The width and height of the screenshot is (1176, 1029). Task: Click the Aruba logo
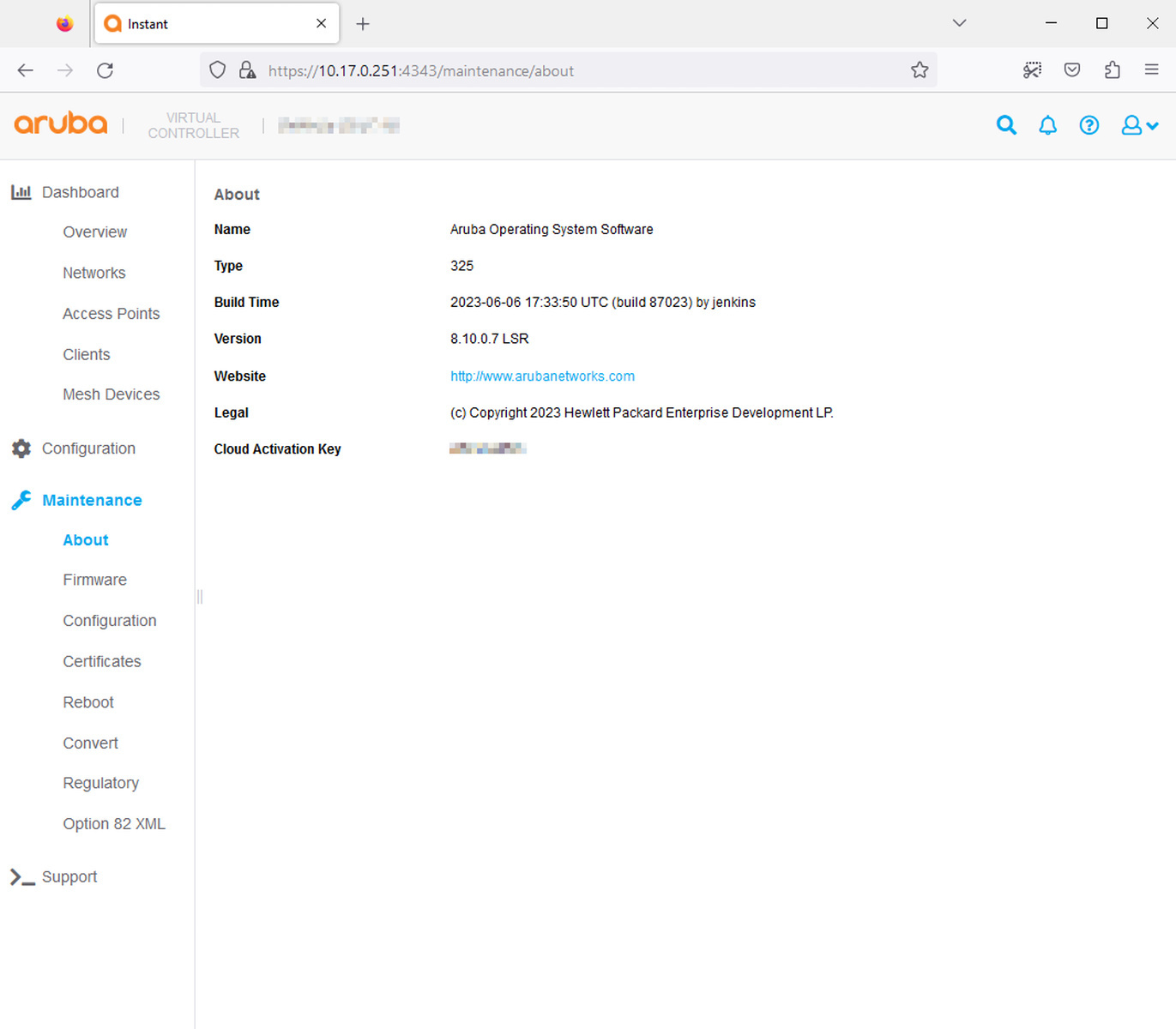point(61,124)
